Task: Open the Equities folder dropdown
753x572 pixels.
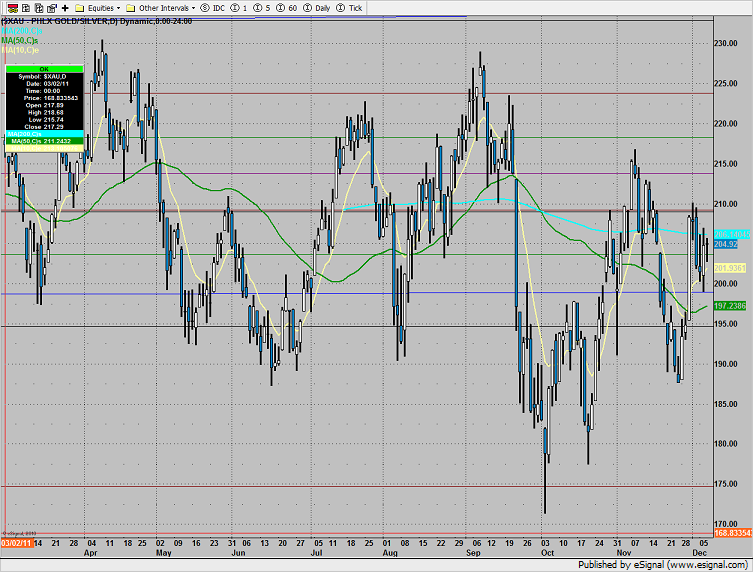Action: tap(98, 7)
